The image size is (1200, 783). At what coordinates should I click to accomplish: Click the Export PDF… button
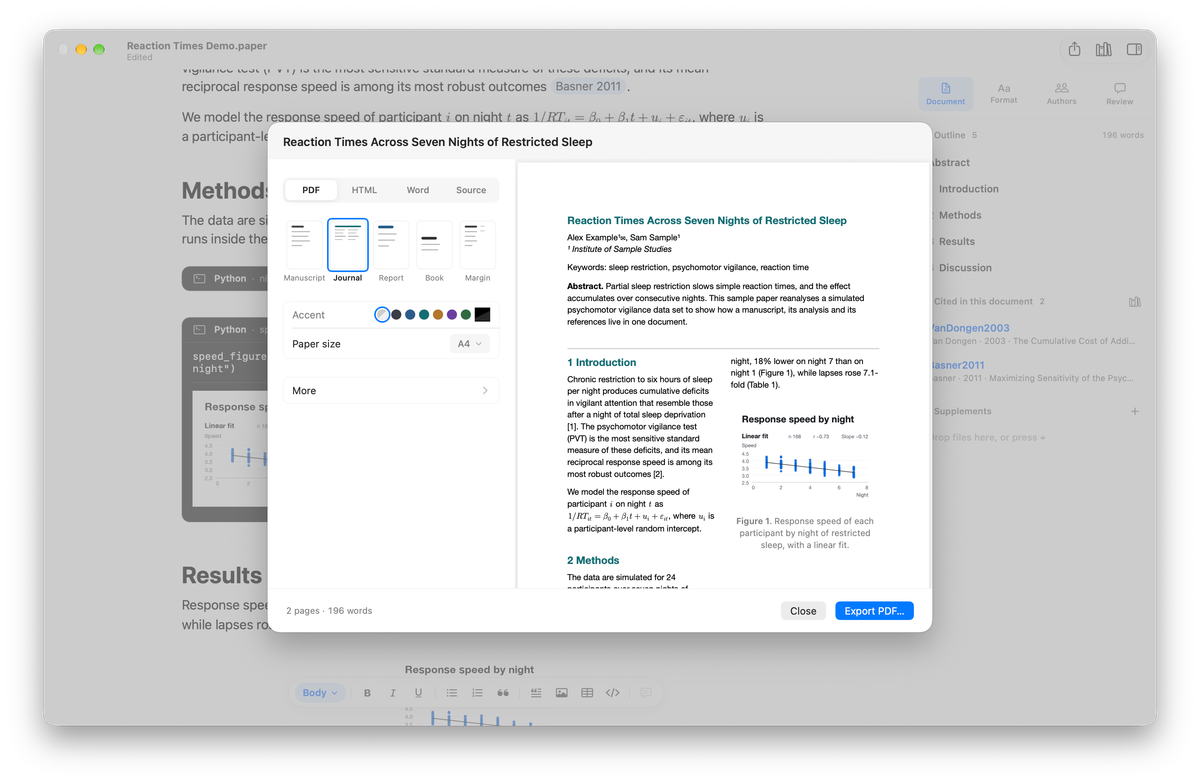click(874, 611)
